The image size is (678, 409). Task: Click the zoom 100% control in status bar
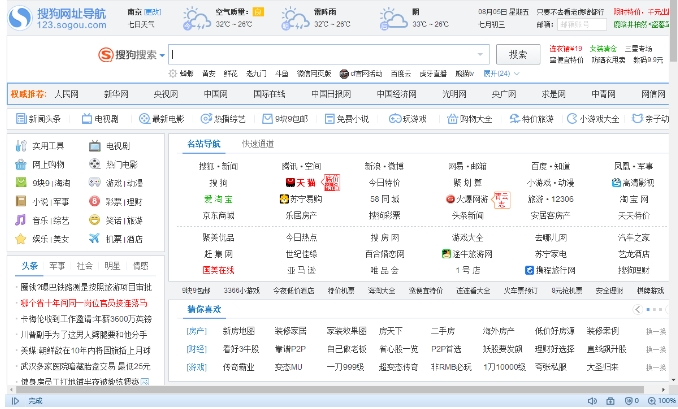[x=662, y=401]
